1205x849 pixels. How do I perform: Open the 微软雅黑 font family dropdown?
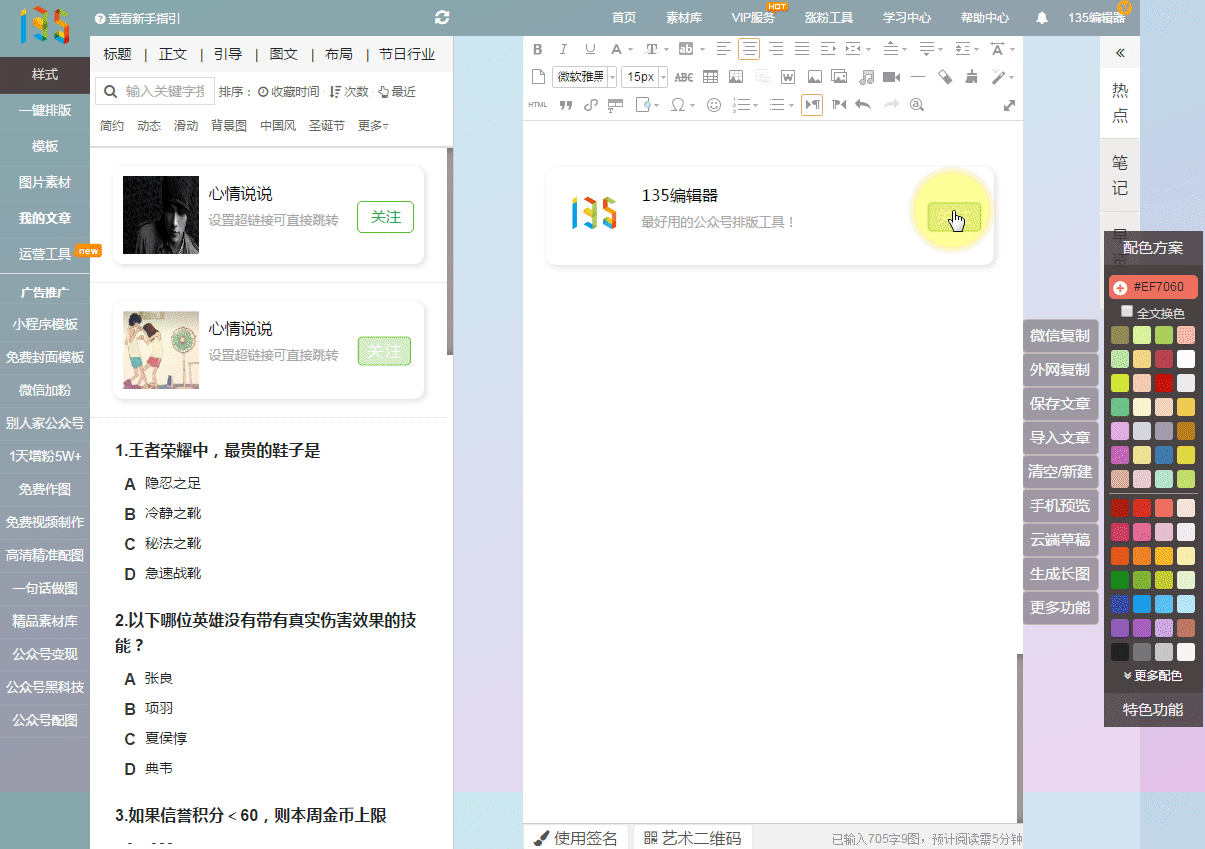coord(584,77)
